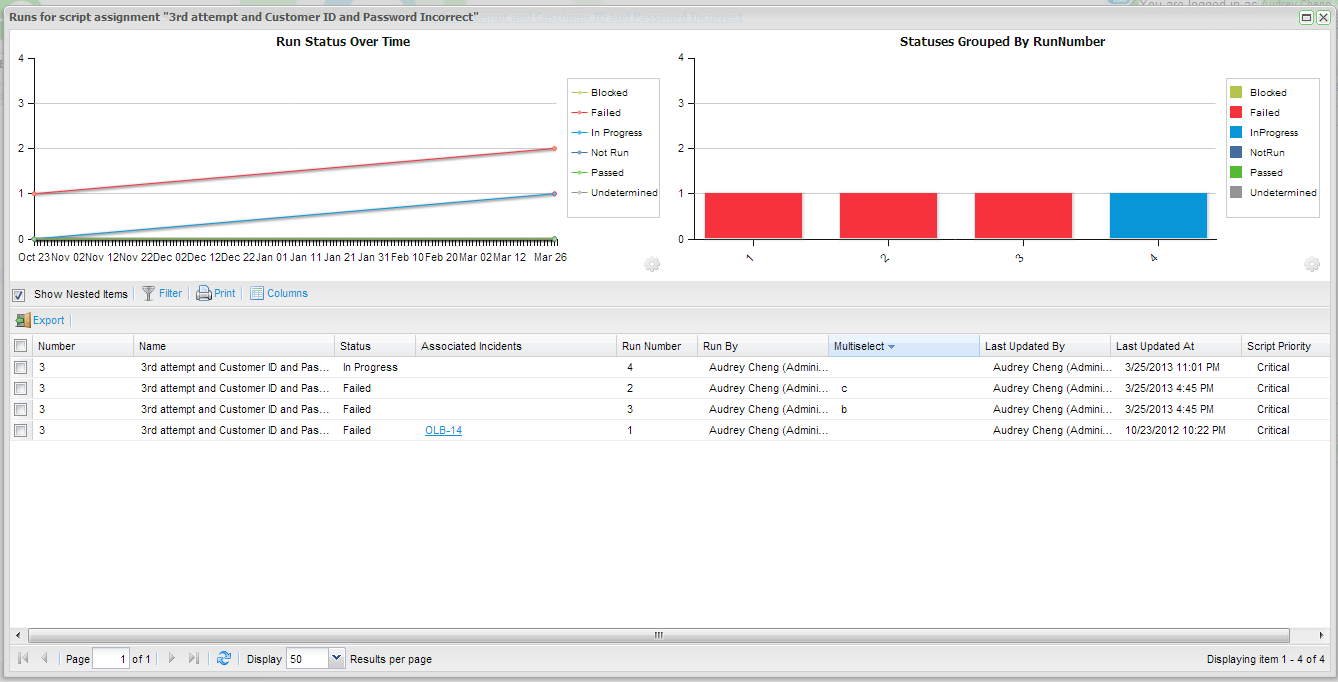Click the Export icon
This screenshot has width=1338, height=682.
pyautogui.click(x=22, y=320)
